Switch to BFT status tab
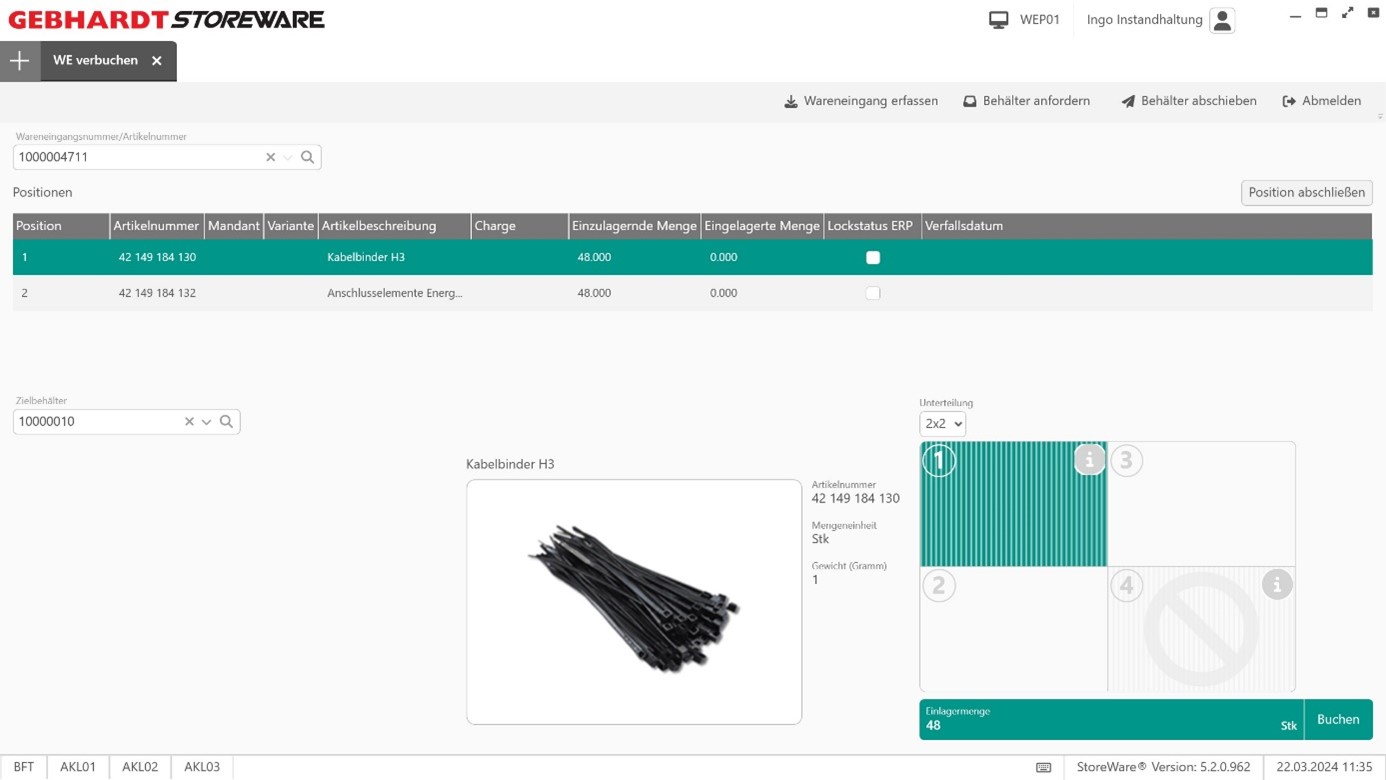 [x=24, y=767]
